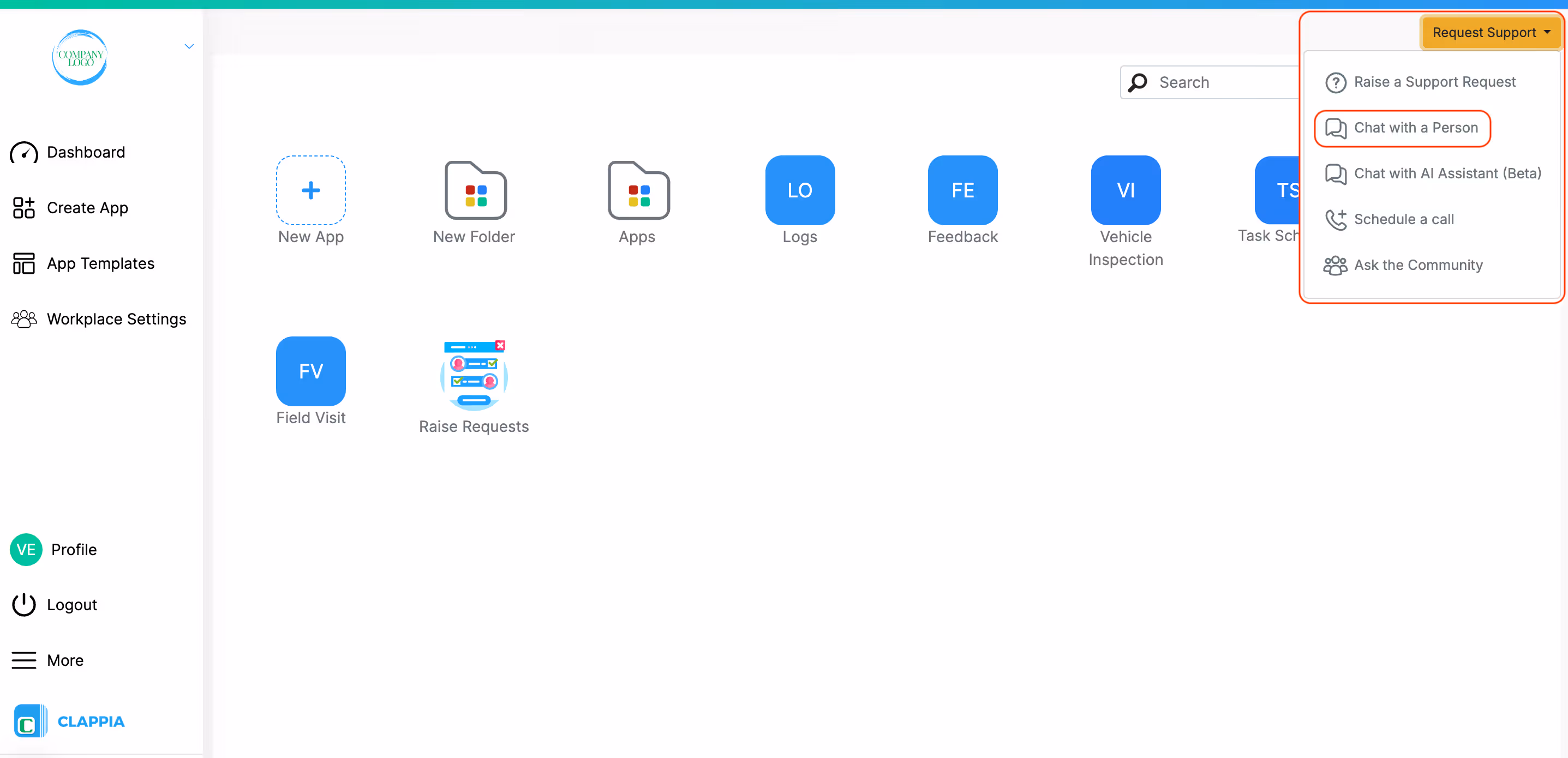This screenshot has width=1568, height=758.
Task: Launch the Vehicle Inspection app
Action: [1125, 190]
